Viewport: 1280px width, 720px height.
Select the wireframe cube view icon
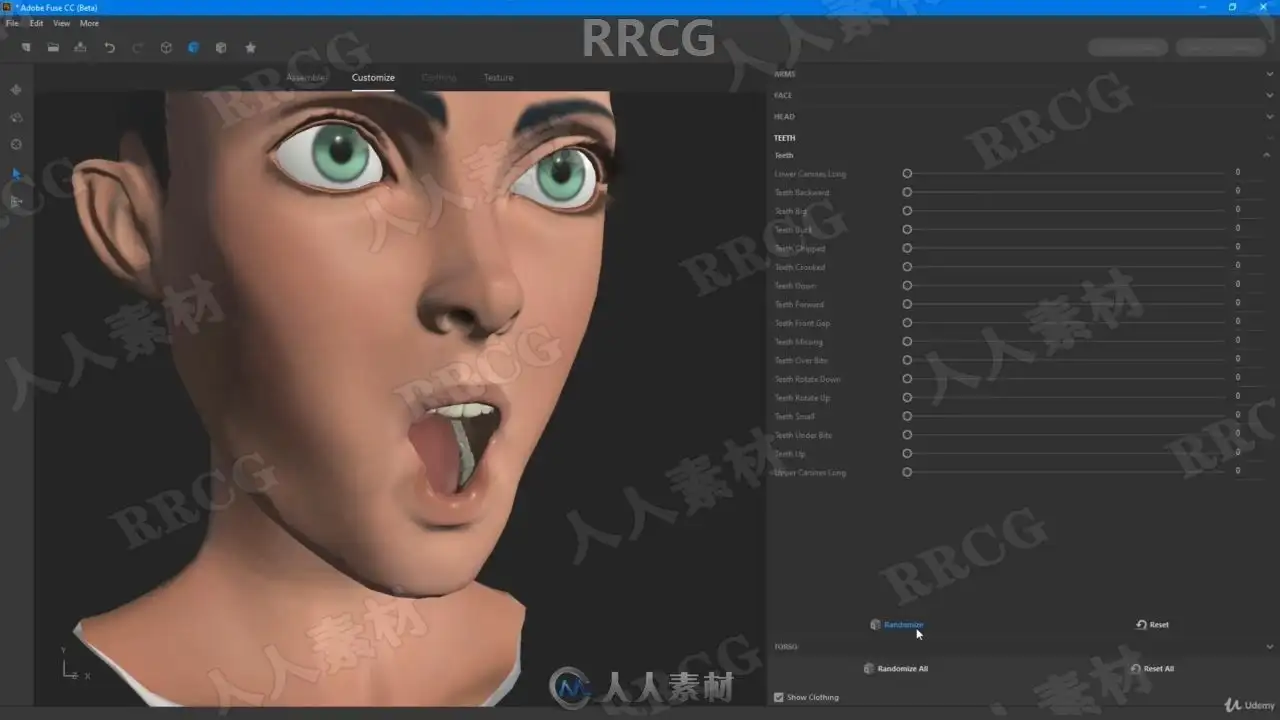click(x=166, y=47)
